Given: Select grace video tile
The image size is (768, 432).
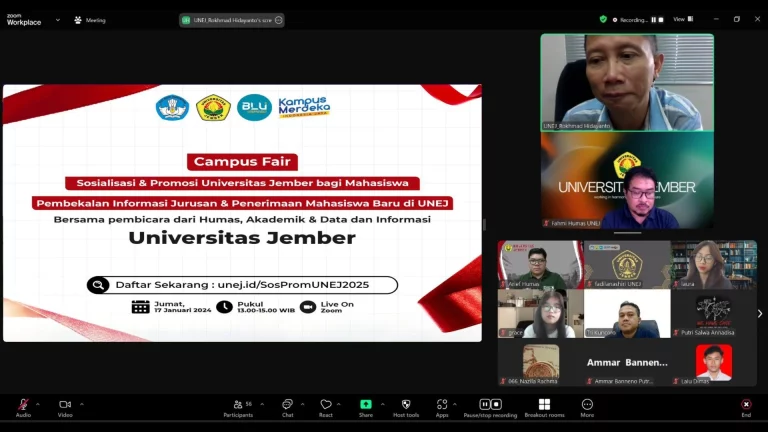Looking at the screenshot, I should tap(541, 313).
